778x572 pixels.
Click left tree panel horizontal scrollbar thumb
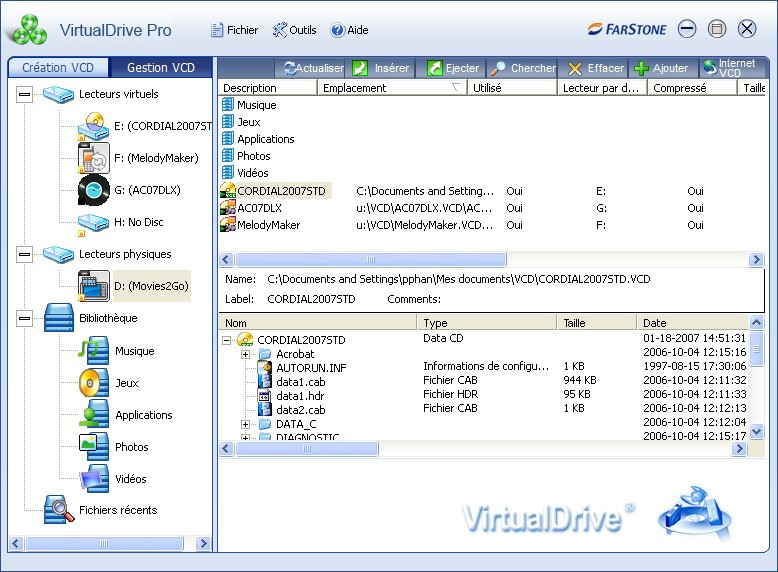tap(104, 543)
